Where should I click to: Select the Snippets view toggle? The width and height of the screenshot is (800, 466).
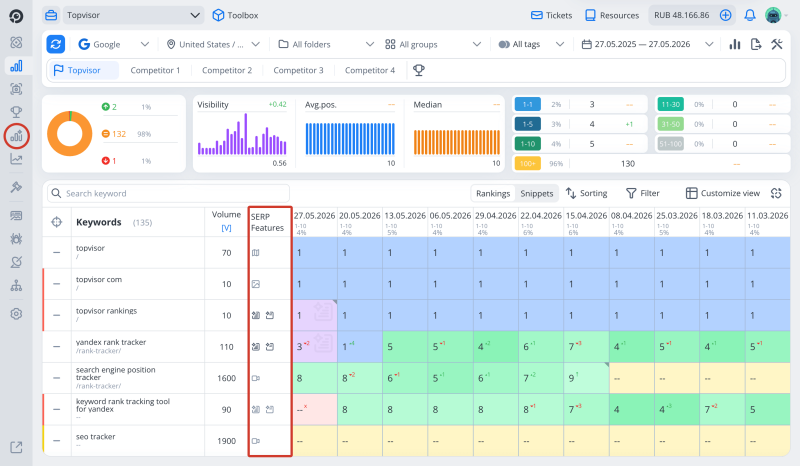[x=537, y=193]
